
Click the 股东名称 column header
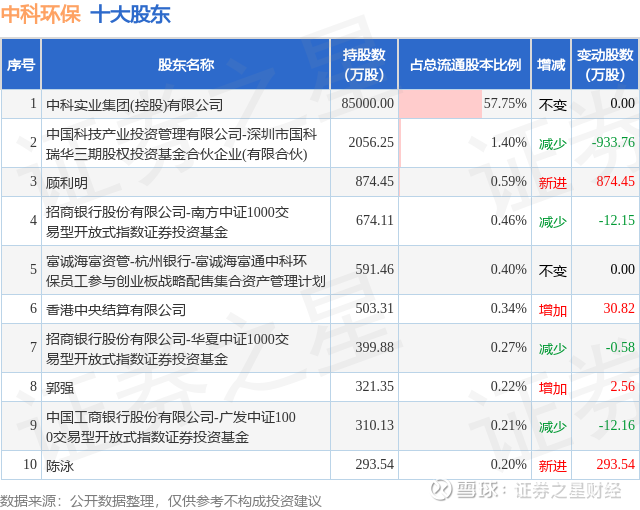pos(186,64)
